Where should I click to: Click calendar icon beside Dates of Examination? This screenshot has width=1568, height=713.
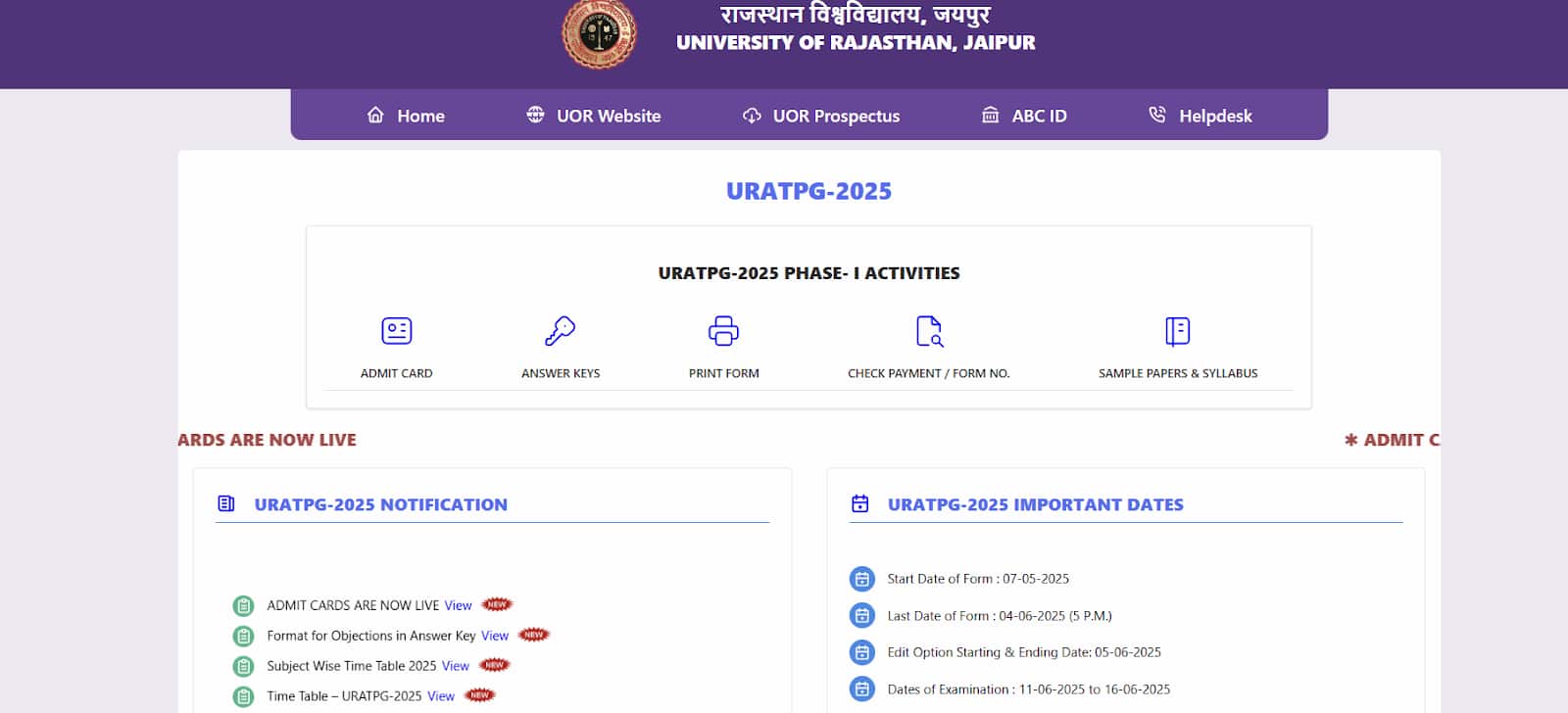point(862,689)
